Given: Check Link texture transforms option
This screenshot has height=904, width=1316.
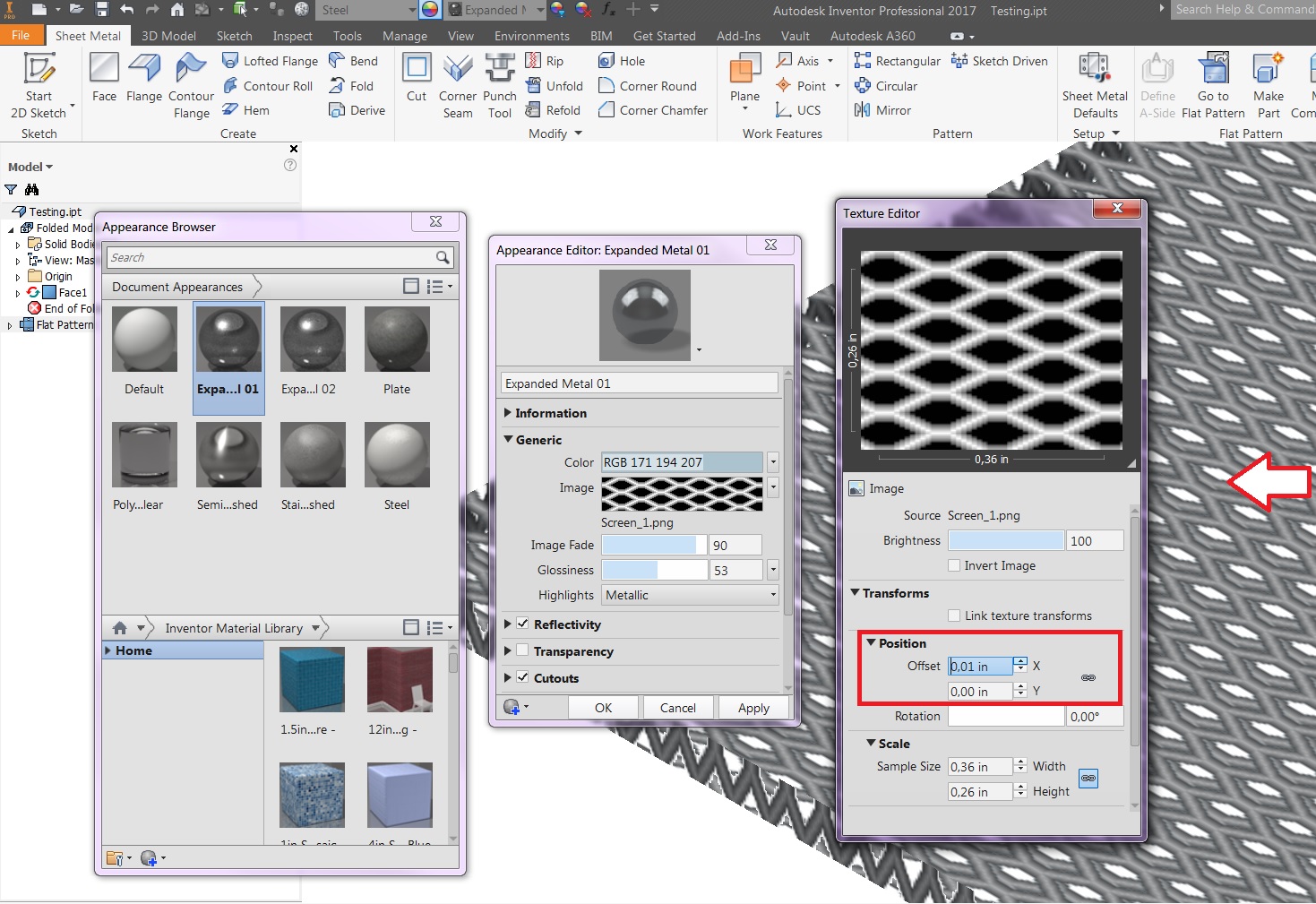Looking at the screenshot, I should [x=954, y=616].
